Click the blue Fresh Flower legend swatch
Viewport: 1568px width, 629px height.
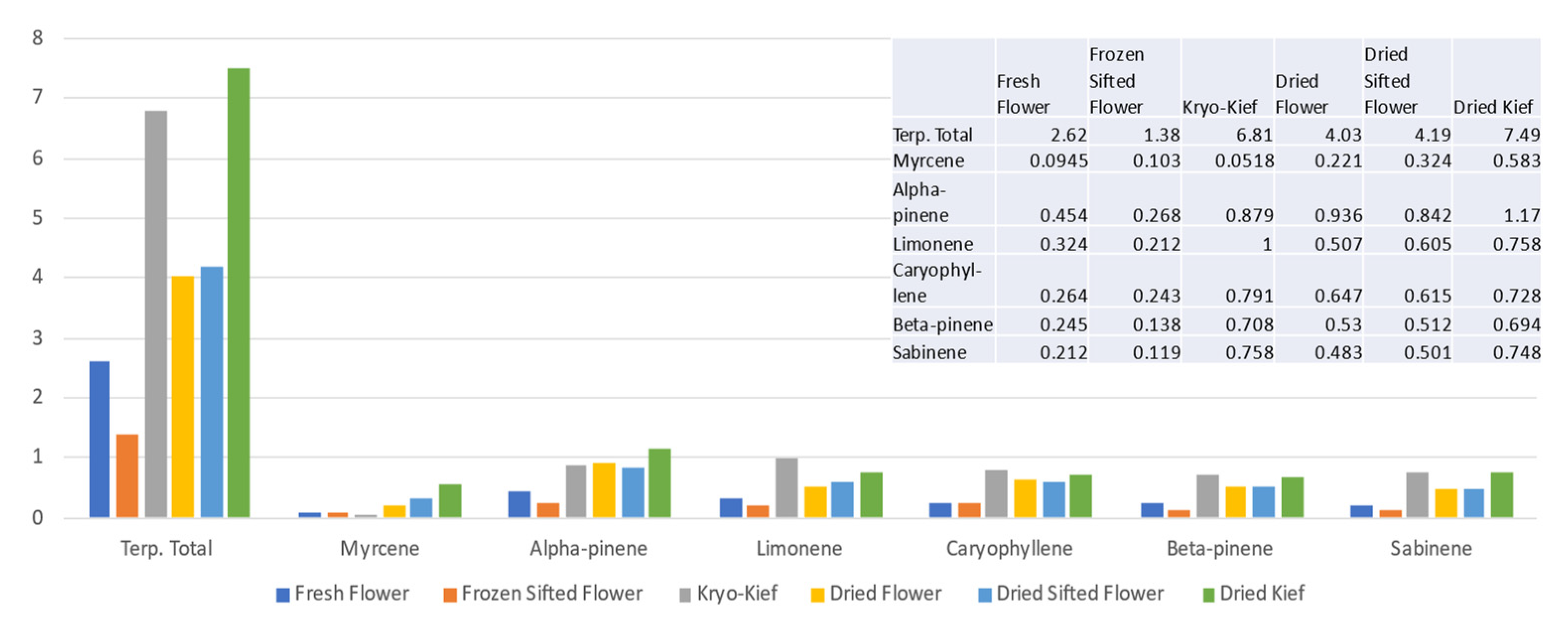(x=282, y=595)
